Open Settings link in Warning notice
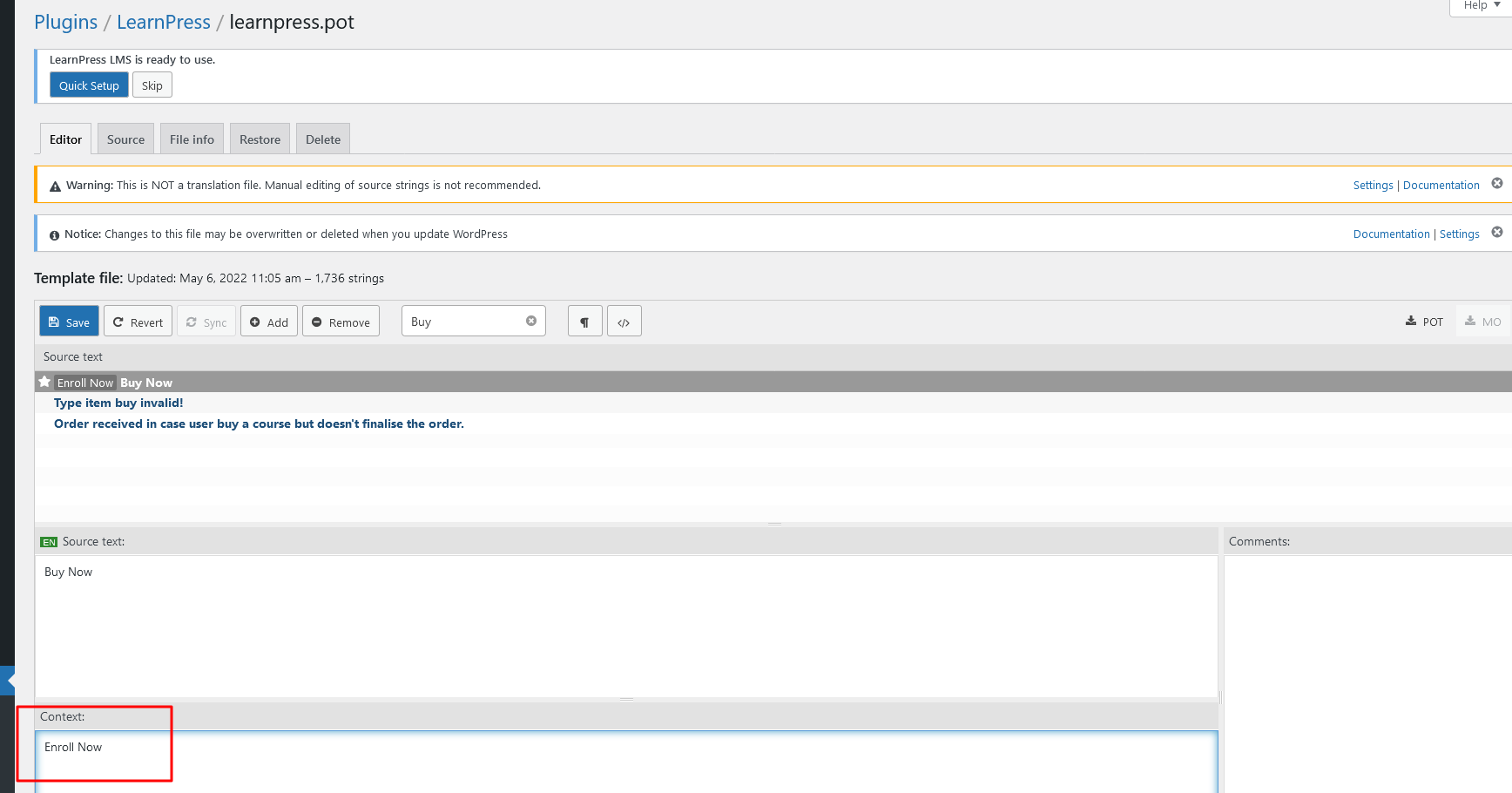Screen dimensions: 1512x793 click(x=1373, y=185)
